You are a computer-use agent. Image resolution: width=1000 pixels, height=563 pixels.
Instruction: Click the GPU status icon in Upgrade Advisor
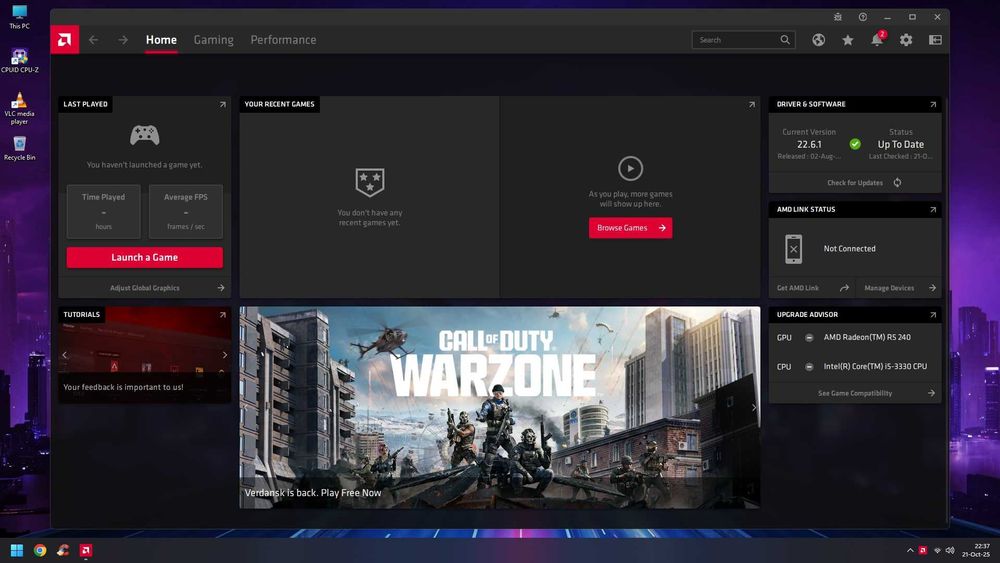(809, 338)
